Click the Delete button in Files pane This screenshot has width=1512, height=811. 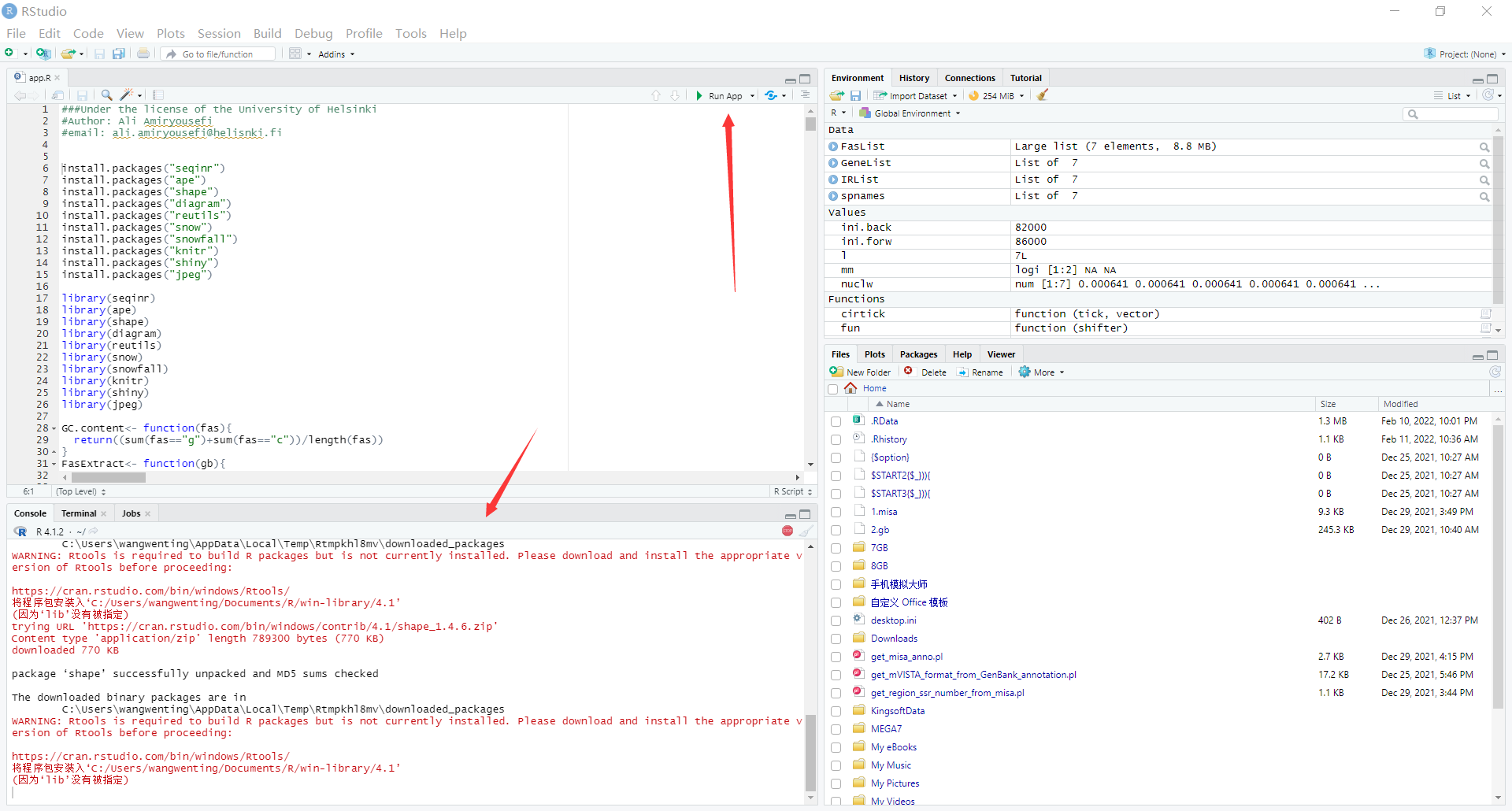[925, 372]
